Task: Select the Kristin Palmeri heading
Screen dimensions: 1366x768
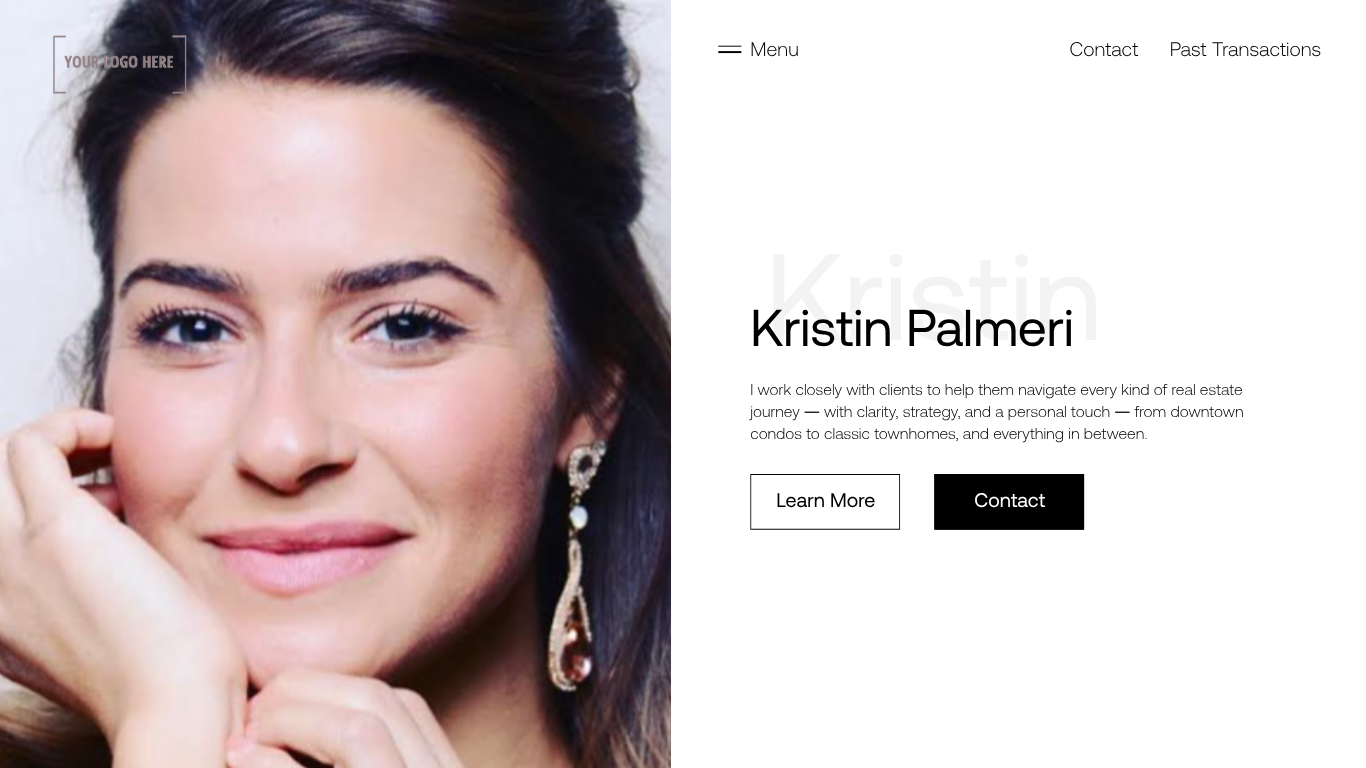Action: [x=911, y=328]
